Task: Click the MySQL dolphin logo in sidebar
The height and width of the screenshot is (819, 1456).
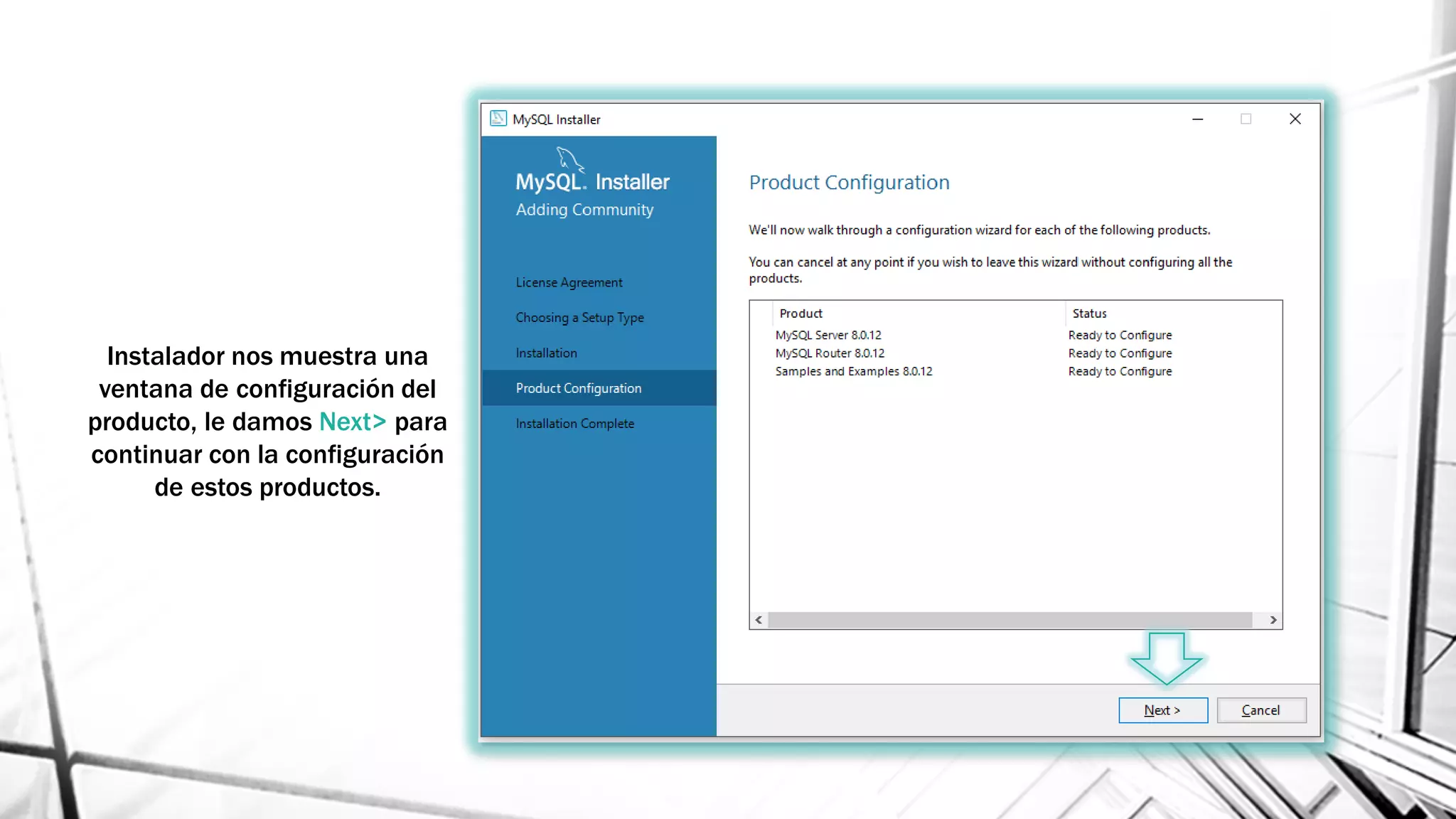Action: [570, 159]
